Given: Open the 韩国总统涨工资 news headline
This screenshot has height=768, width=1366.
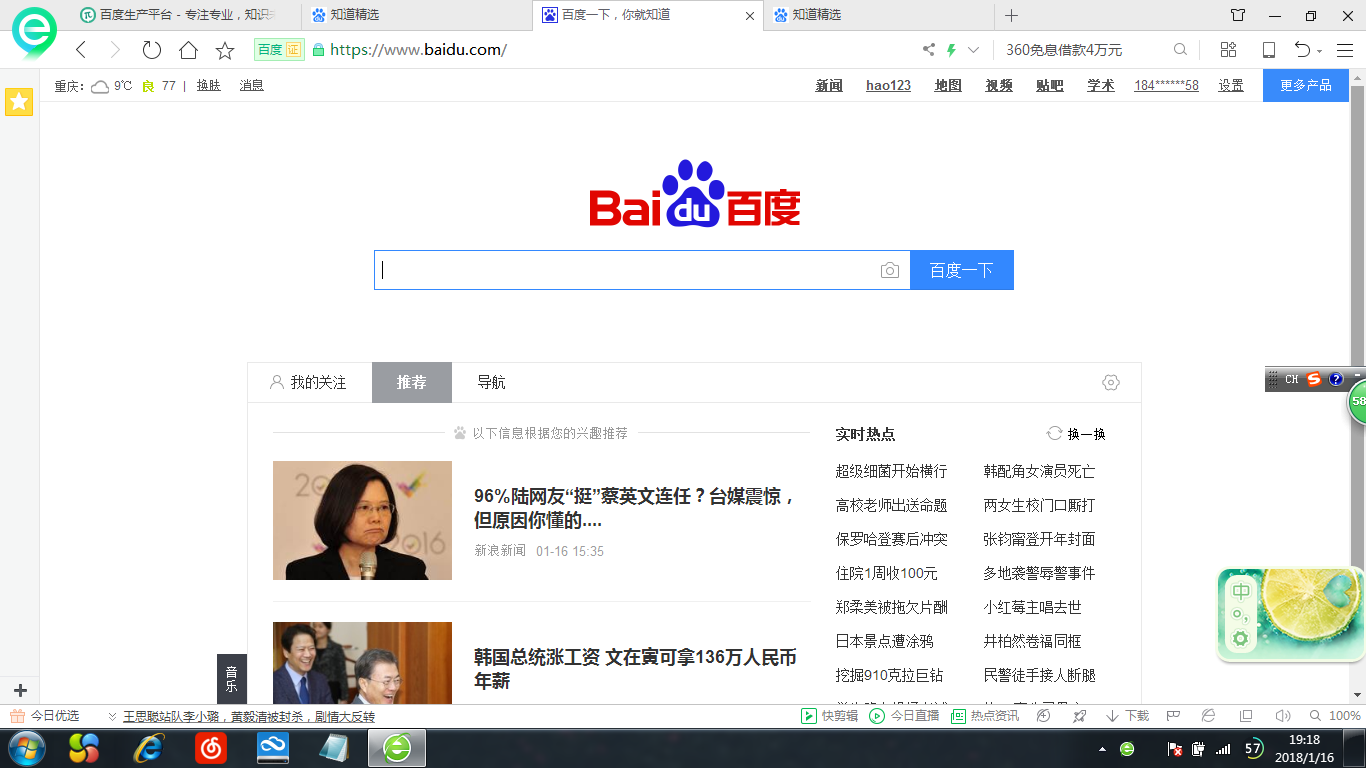Looking at the screenshot, I should point(635,669).
